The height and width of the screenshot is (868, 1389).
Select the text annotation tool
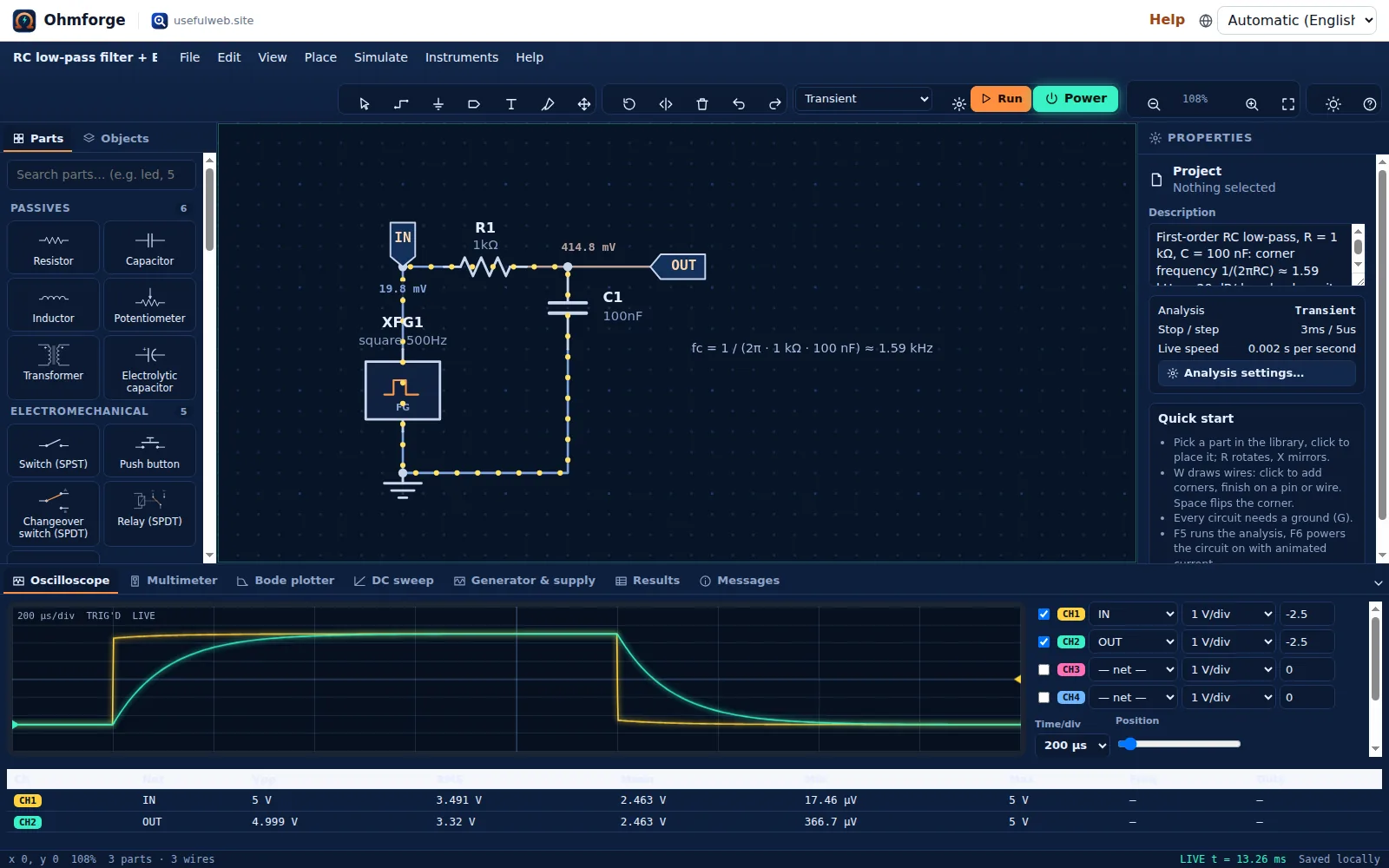(x=511, y=103)
